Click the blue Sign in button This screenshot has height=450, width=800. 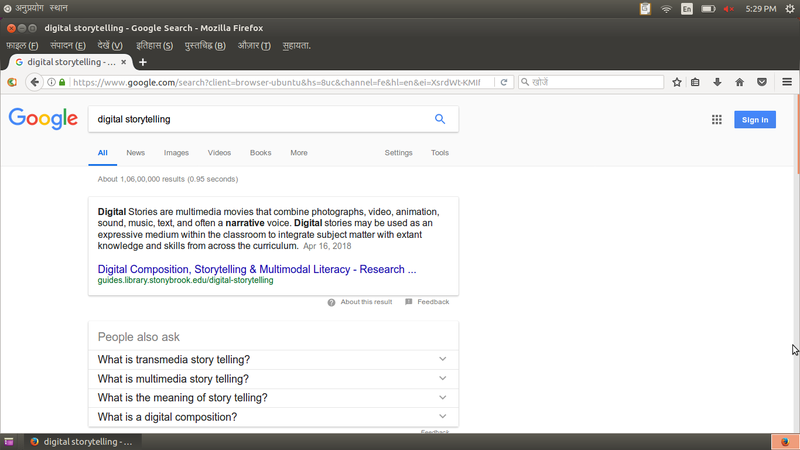pos(755,119)
